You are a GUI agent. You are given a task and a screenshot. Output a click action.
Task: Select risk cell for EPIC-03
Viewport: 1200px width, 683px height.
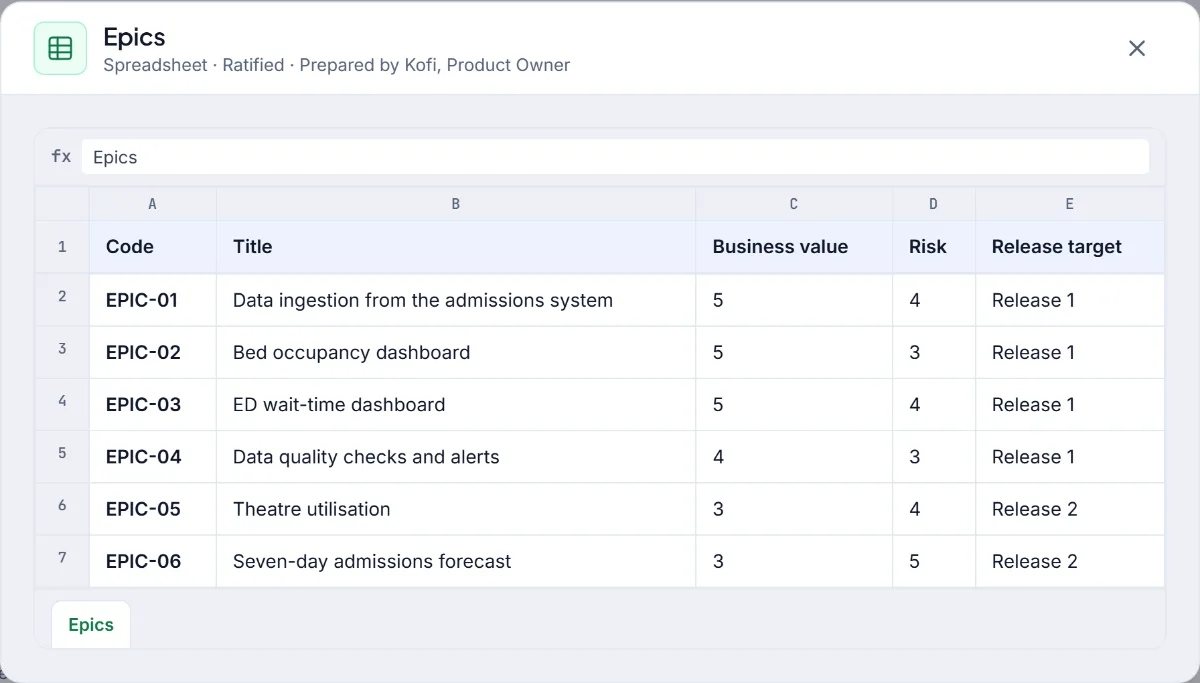[934, 404]
